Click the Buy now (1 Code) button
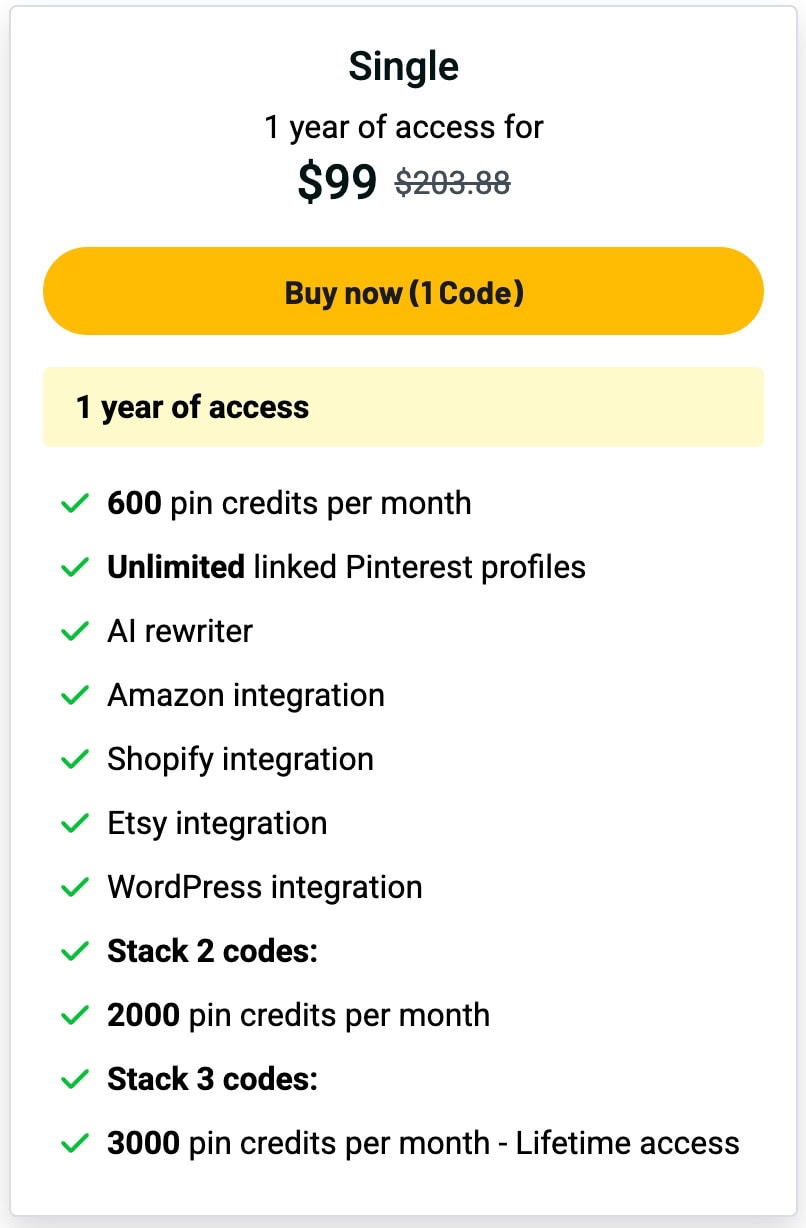 point(403,292)
